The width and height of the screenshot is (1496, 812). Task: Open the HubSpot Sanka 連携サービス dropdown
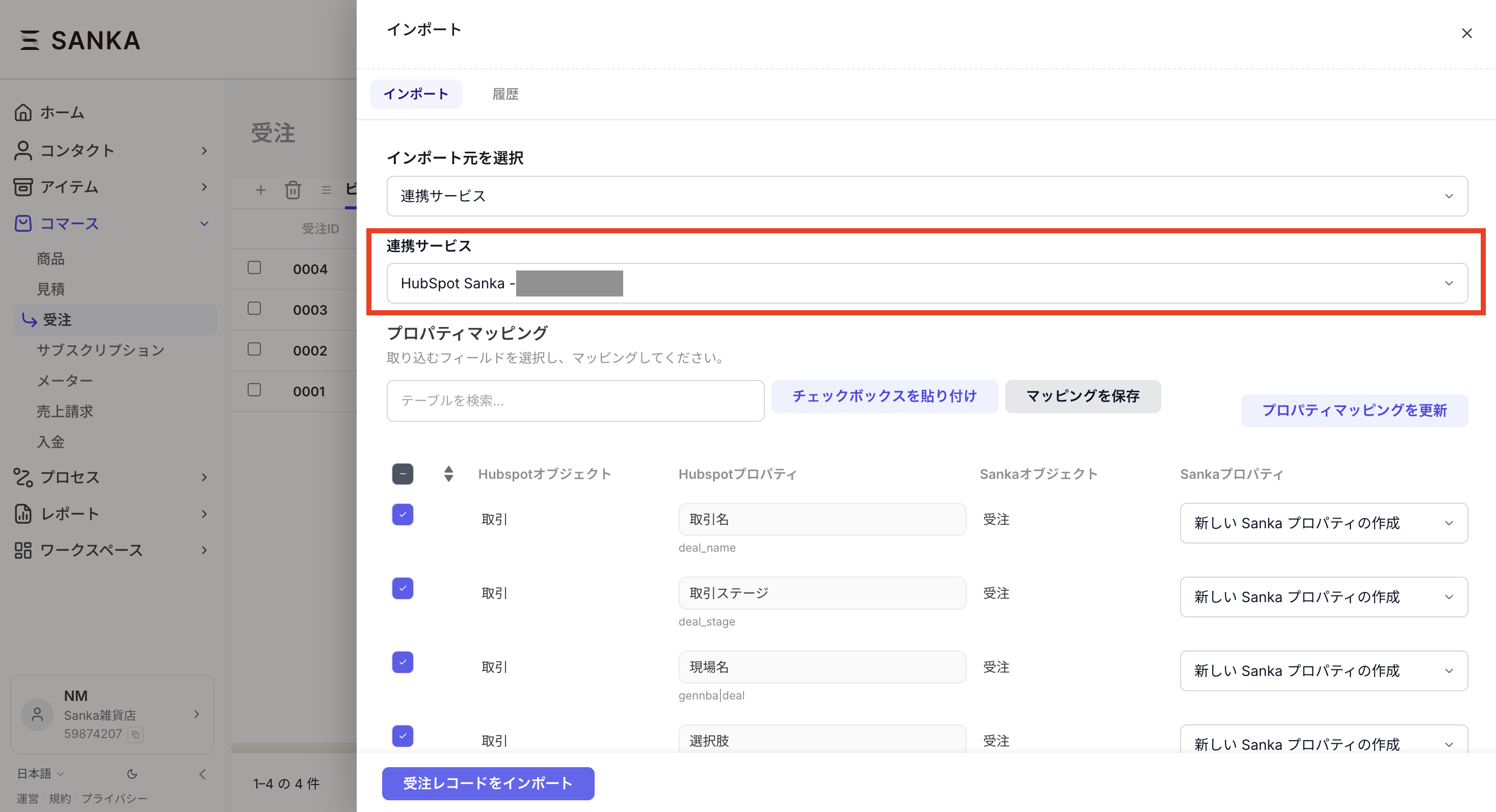pyautogui.click(x=927, y=283)
